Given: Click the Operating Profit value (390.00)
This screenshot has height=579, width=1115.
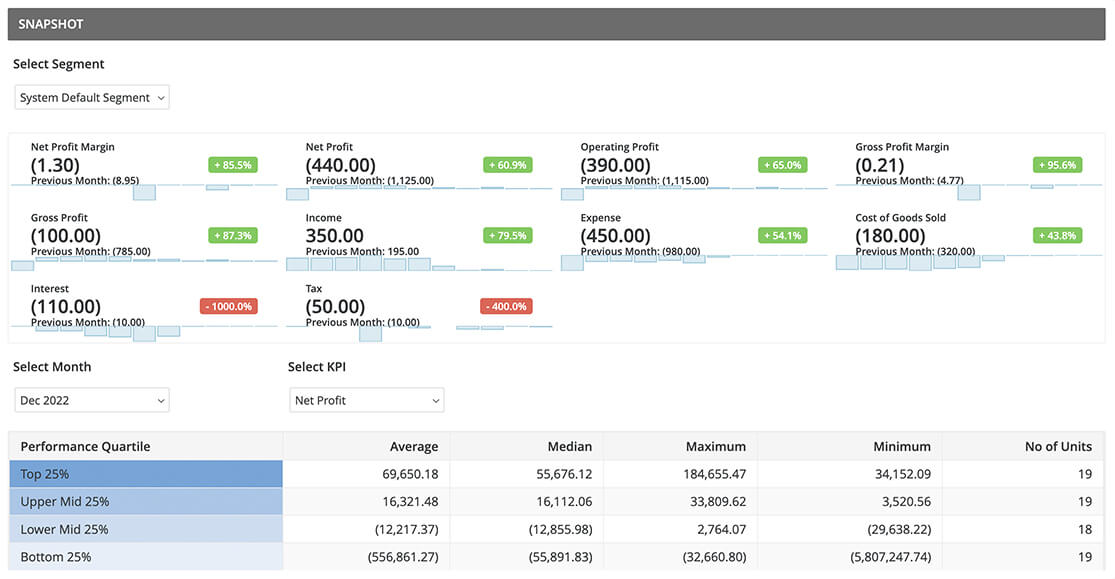Looking at the screenshot, I should pyautogui.click(x=615, y=165).
